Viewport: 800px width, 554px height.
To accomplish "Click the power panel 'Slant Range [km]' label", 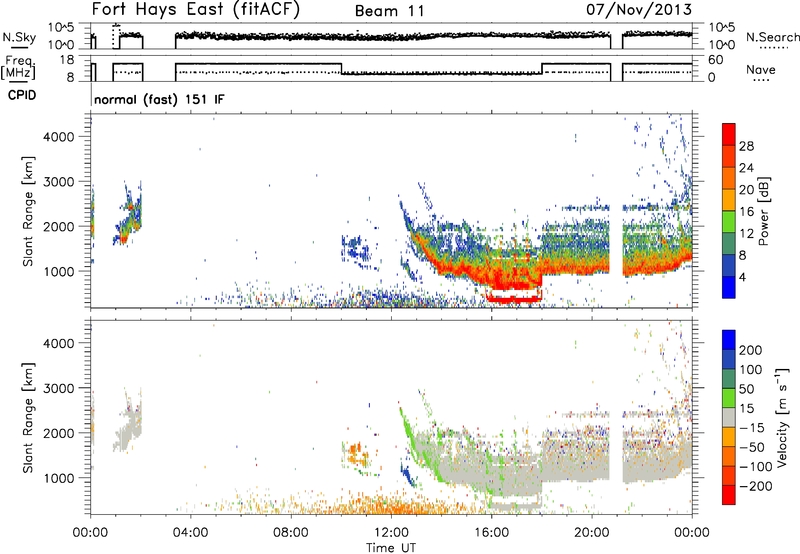I will click(x=28, y=211).
